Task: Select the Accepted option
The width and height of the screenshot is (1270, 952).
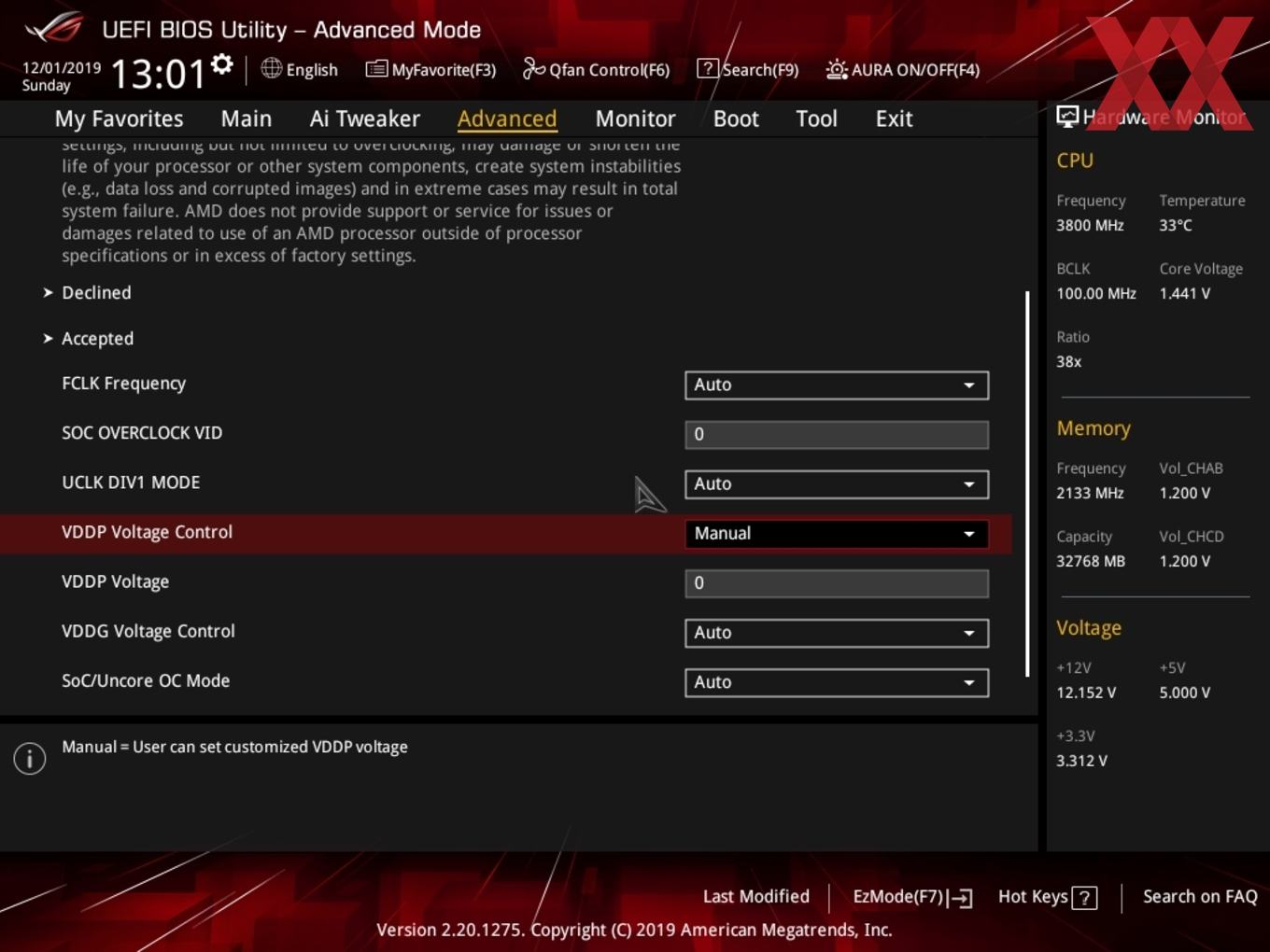Action: click(x=97, y=339)
